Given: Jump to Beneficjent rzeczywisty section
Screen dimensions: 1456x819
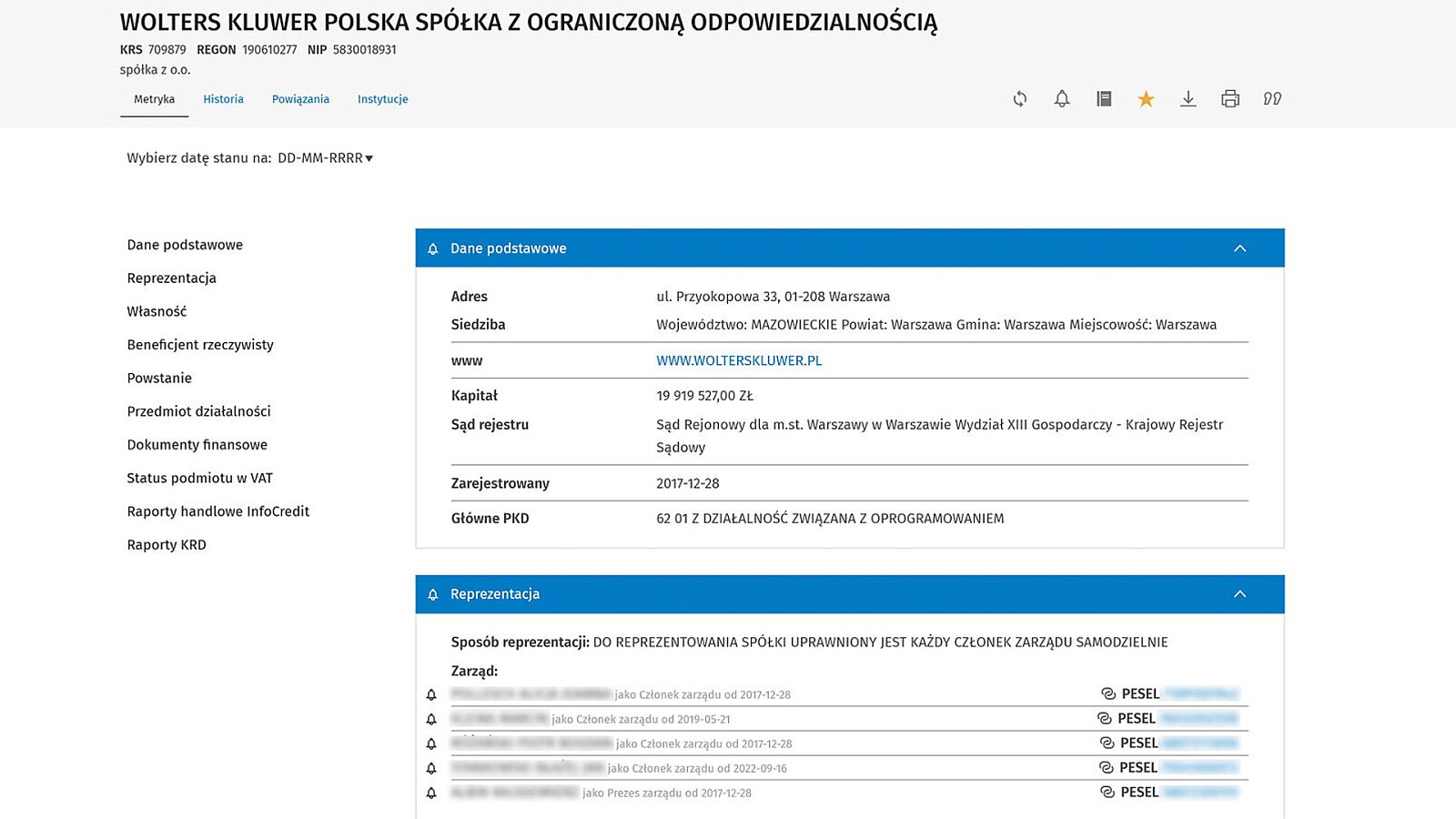Looking at the screenshot, I should (200, 345).
